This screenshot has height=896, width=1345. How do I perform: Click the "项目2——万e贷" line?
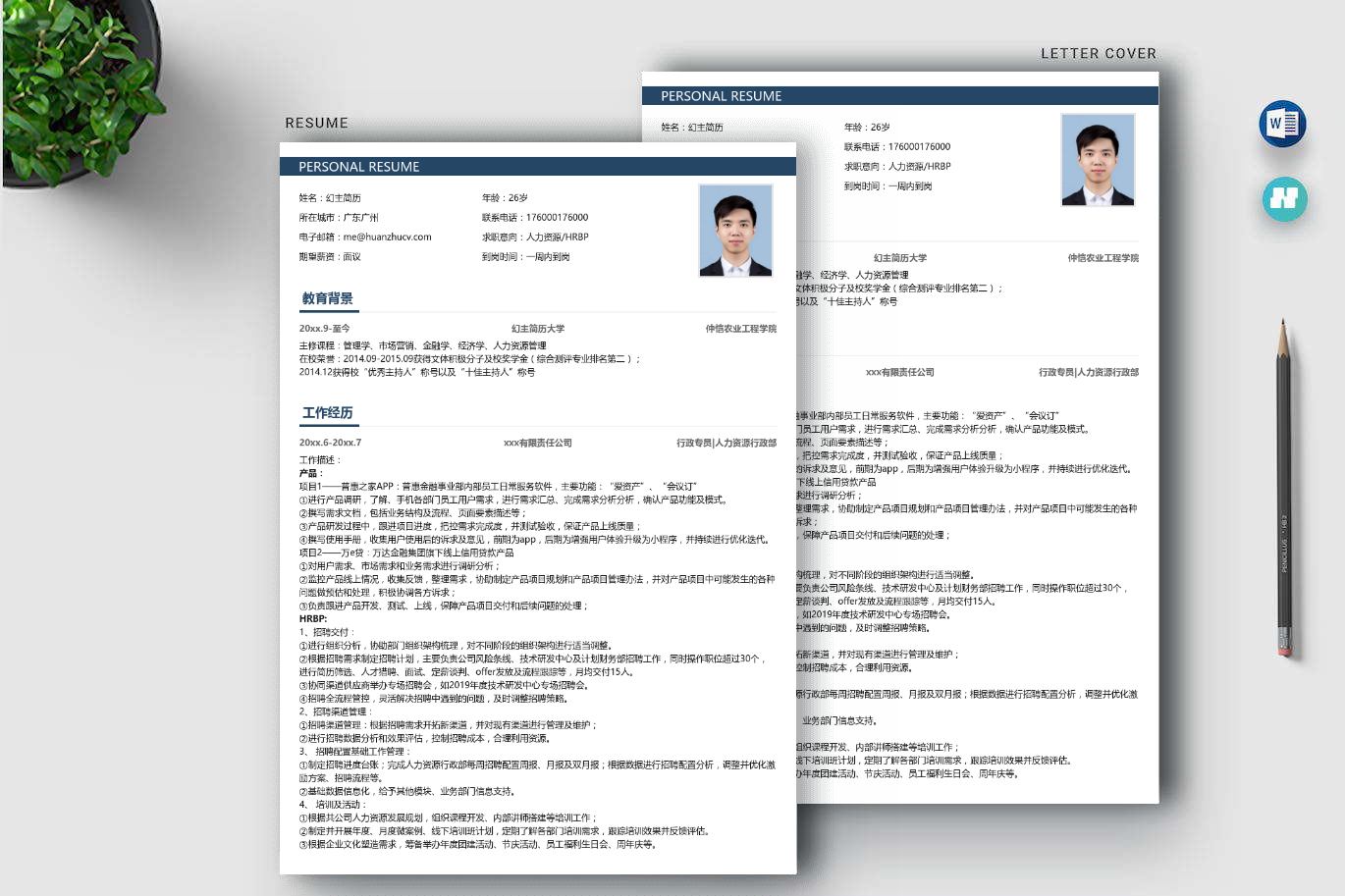point(406,553)
